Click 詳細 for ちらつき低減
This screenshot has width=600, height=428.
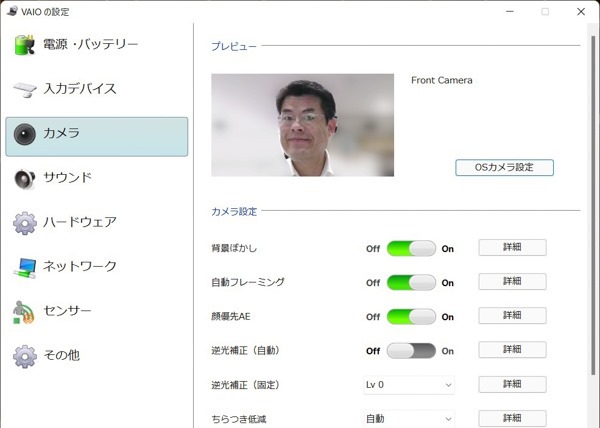[512, 418]
